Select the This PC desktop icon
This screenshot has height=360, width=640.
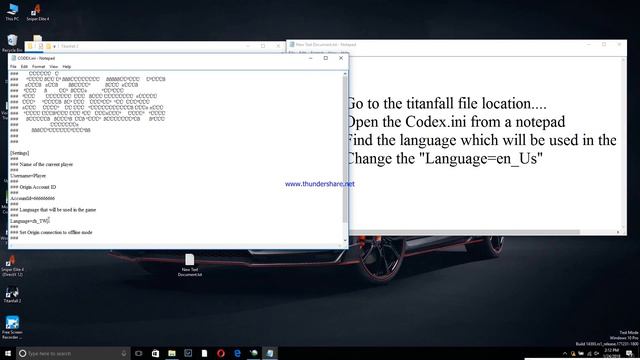pyautogui.click(x=12, y=12)
